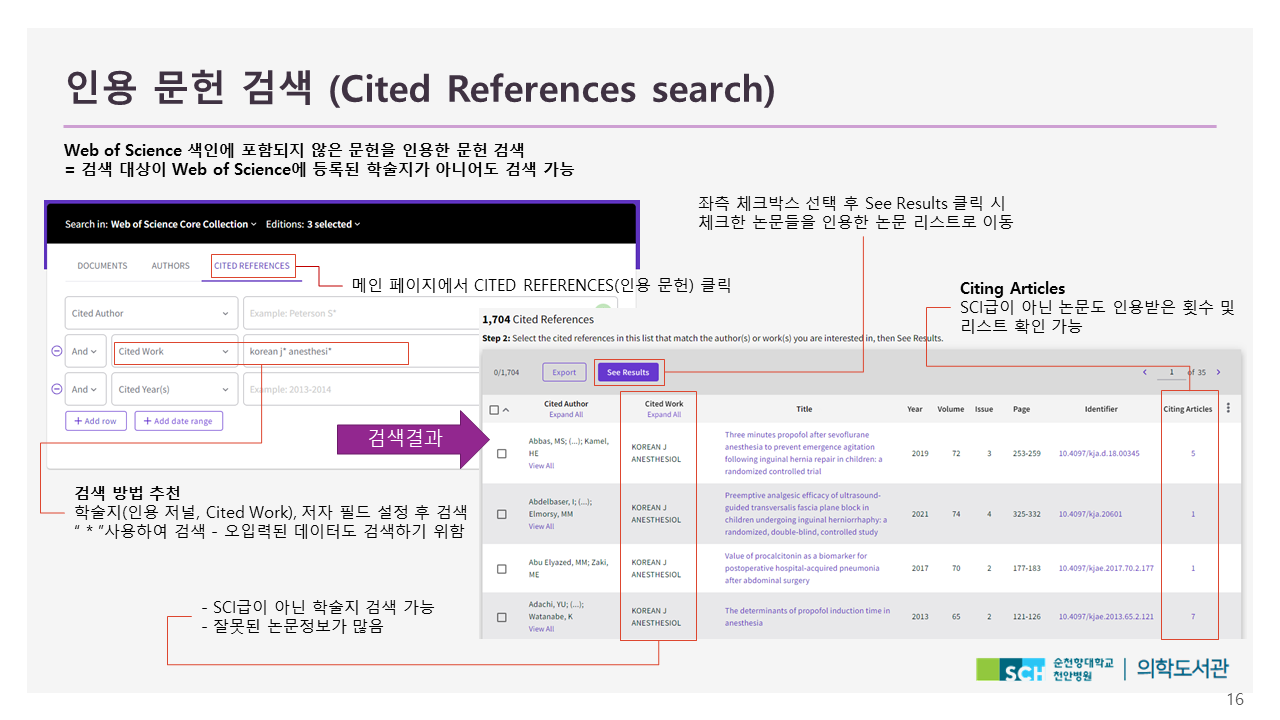Screen dimensions: 1280x720
Task: Remove the Cited Work search row
Action: (x=56, y=351)
